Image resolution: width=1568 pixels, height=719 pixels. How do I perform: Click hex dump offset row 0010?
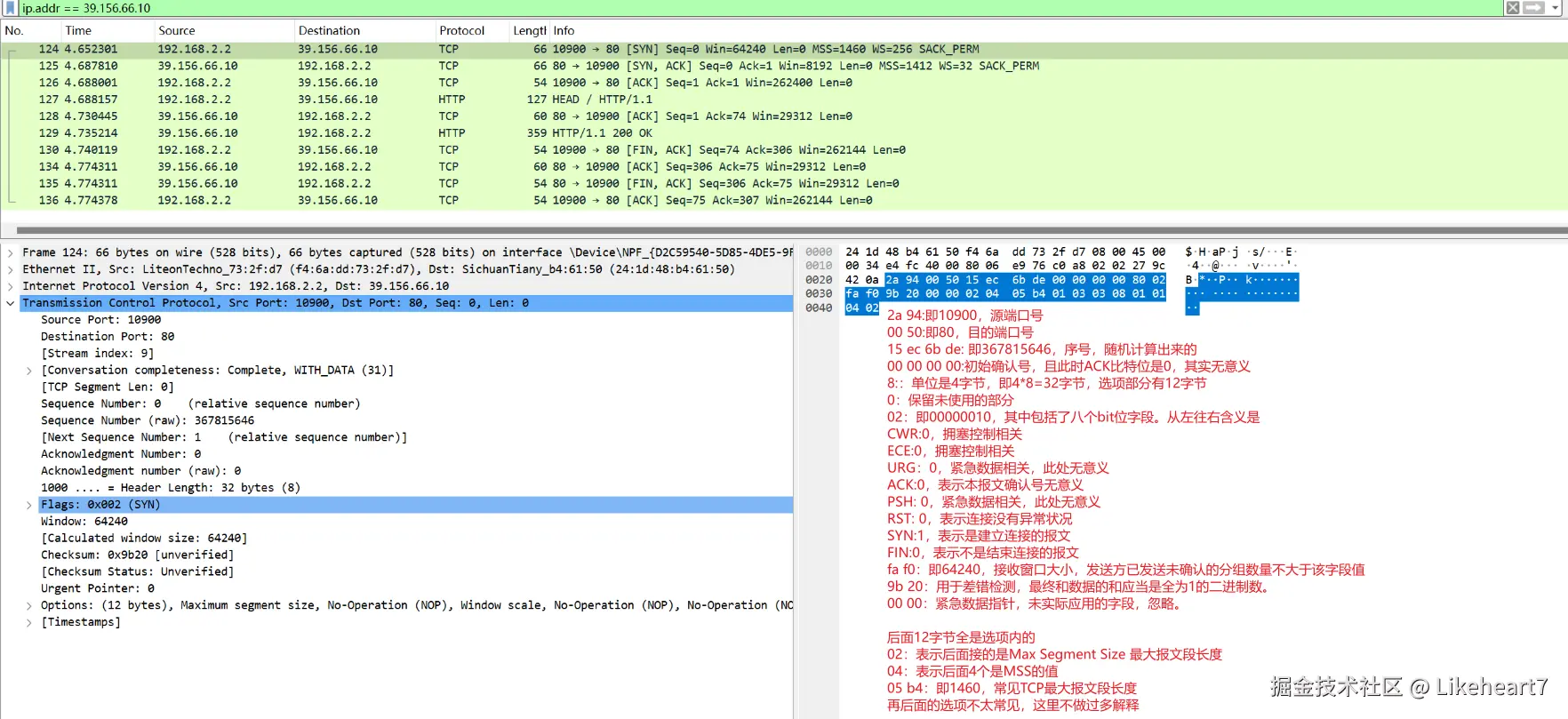pyautogui.click(x=819, y=266)
